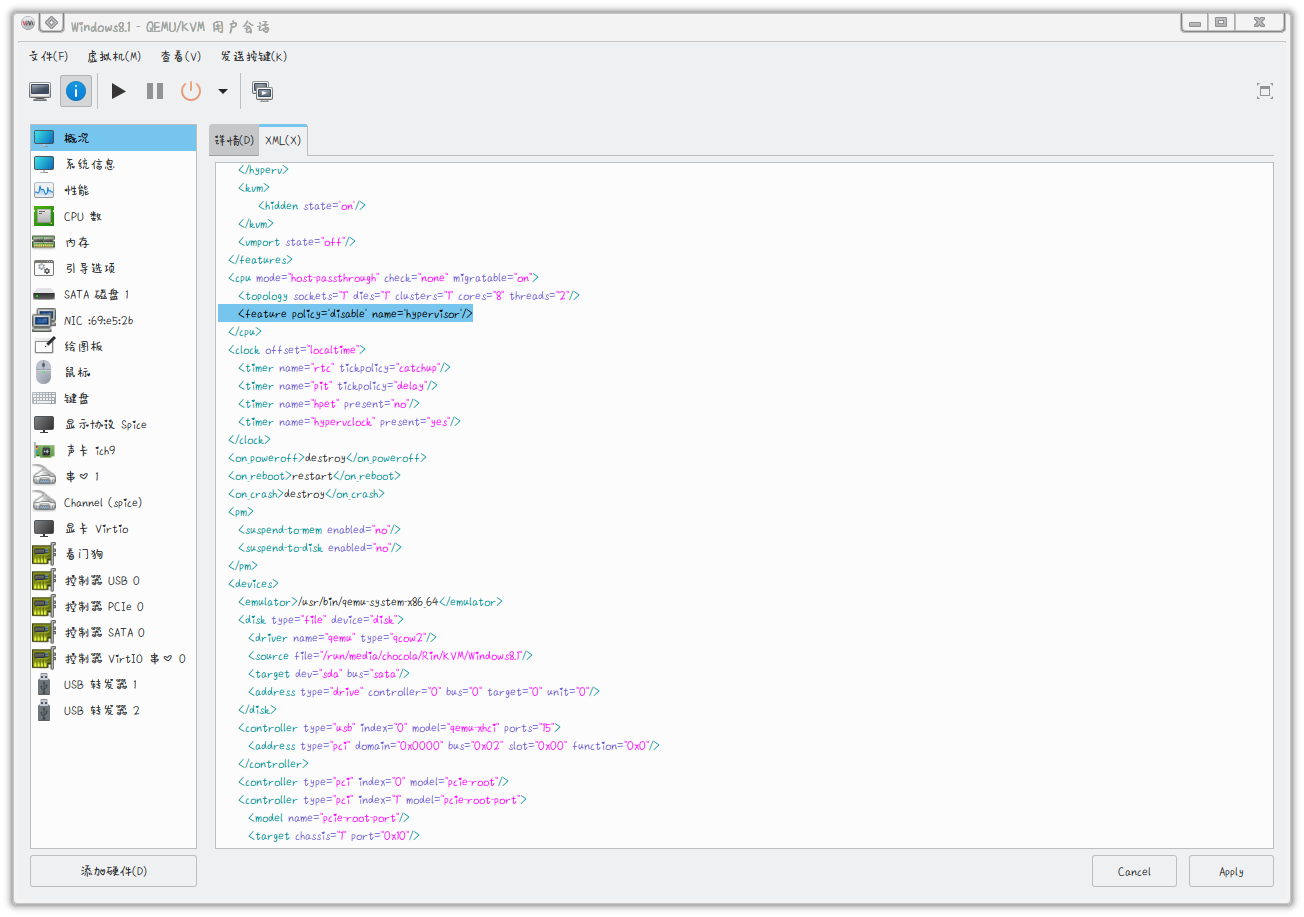Click the highlighted feature policy hypervisor line
Screen dimensions: 1304x917
tap(354, 314)
